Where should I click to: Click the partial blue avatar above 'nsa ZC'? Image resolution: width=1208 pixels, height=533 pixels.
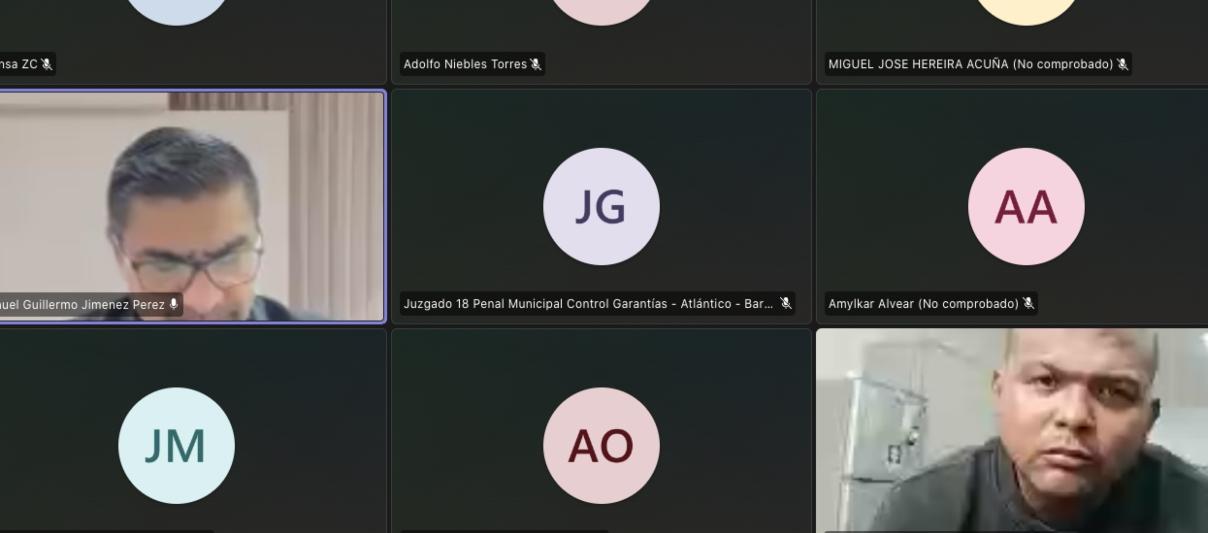tap(176, 10)
